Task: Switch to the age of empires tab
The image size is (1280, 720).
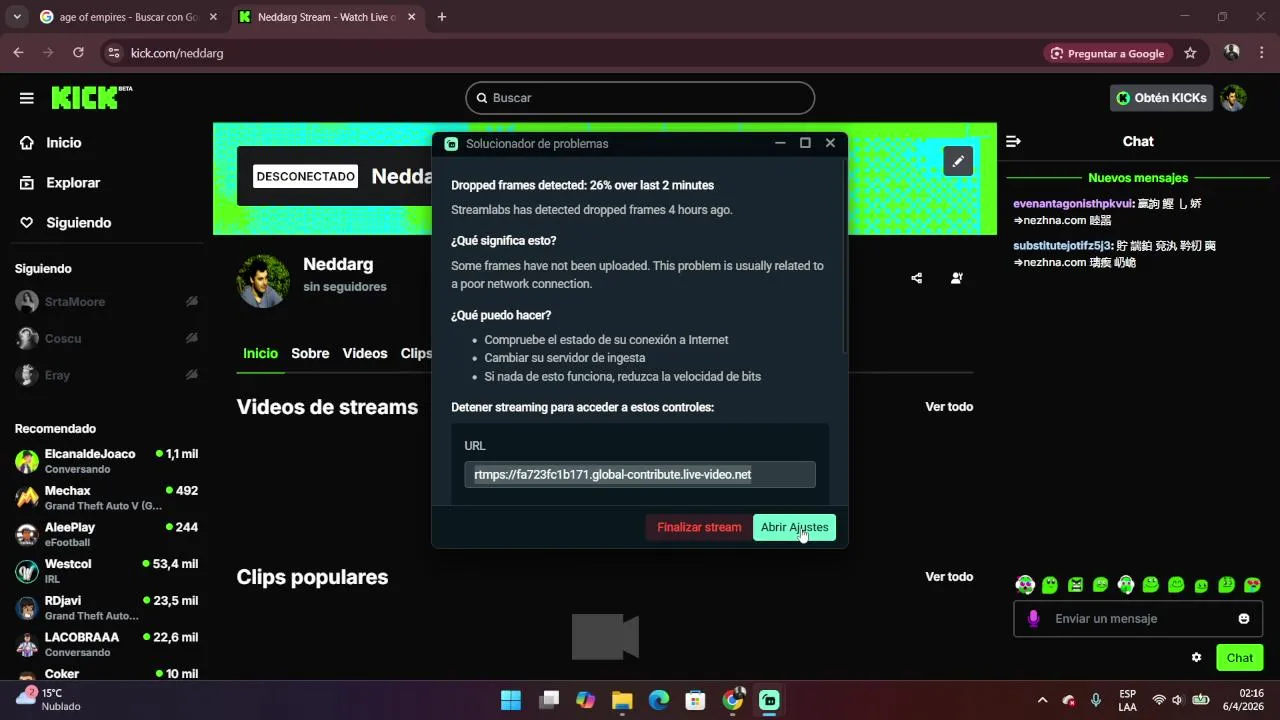Action: [128, 17]
